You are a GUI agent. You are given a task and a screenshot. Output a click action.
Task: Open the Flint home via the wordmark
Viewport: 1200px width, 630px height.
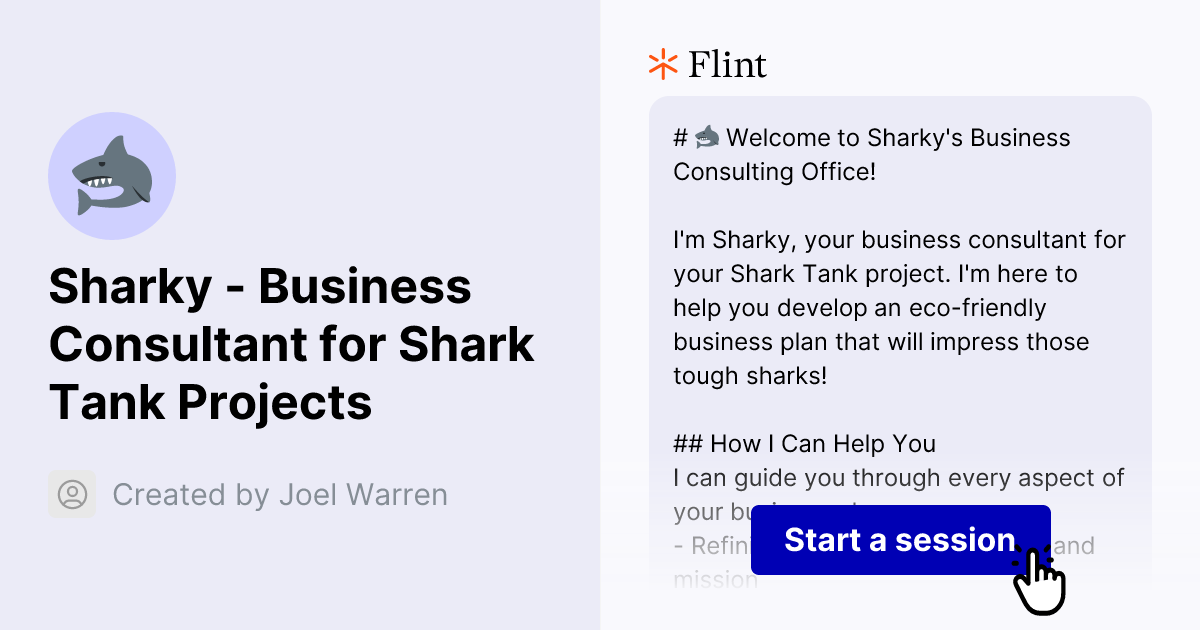(x=725, y=64)
